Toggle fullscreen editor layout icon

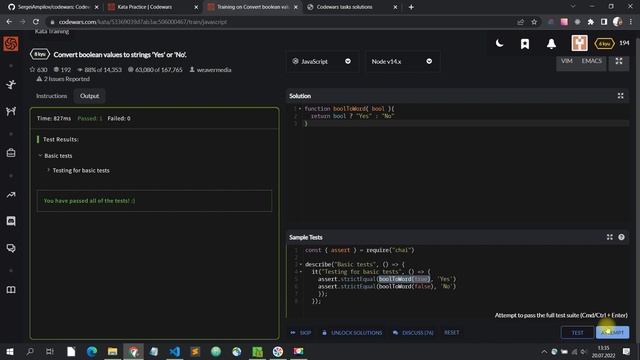(619, 61)
